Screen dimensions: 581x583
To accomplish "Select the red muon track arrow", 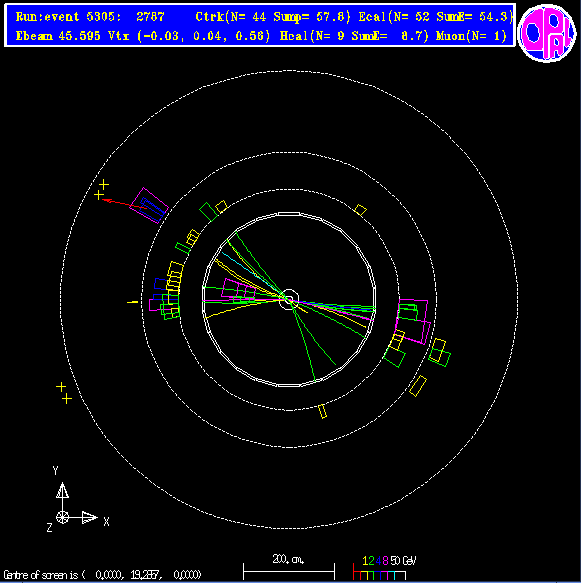I will 124,203.
